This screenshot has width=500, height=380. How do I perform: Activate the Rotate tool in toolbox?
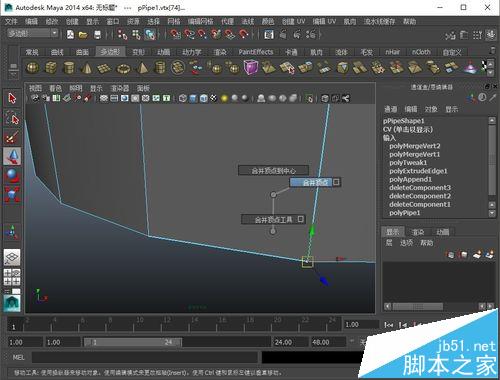[12, 175]
